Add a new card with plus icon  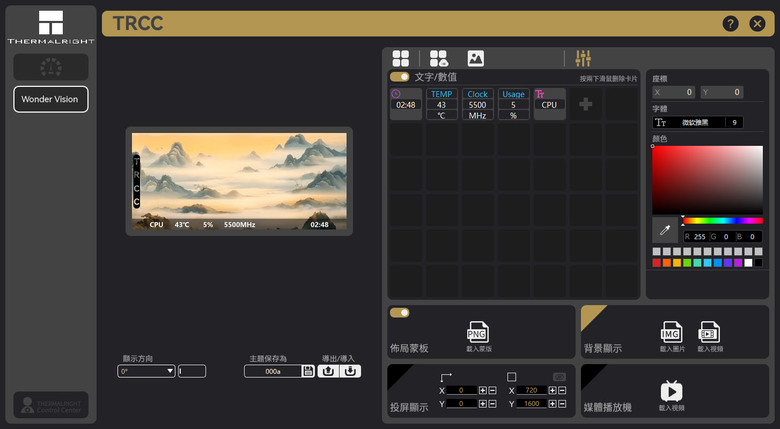(x=585, y=104)
